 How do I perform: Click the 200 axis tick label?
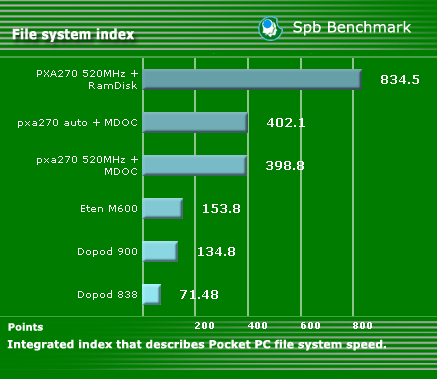(x=204, y=326)
